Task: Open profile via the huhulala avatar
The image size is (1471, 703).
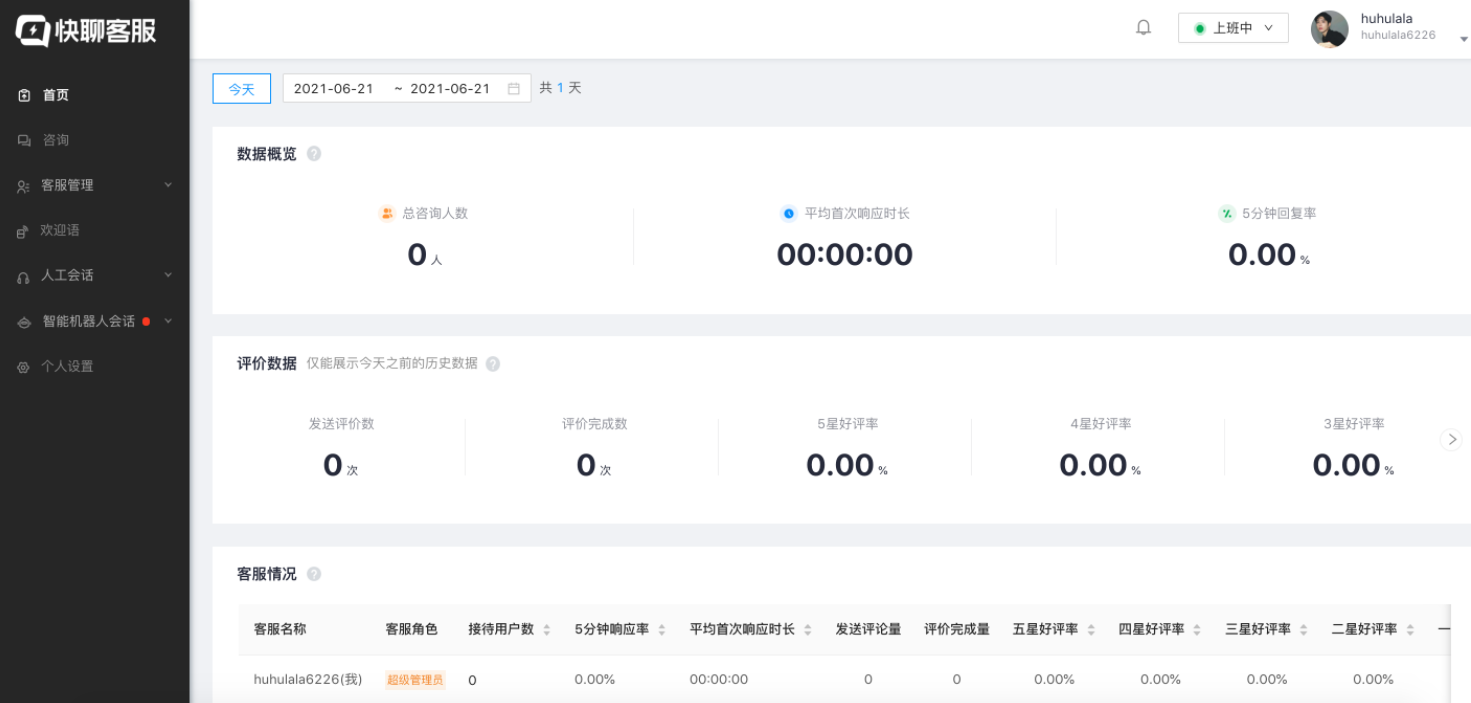Action: [x=1329, y=29]
